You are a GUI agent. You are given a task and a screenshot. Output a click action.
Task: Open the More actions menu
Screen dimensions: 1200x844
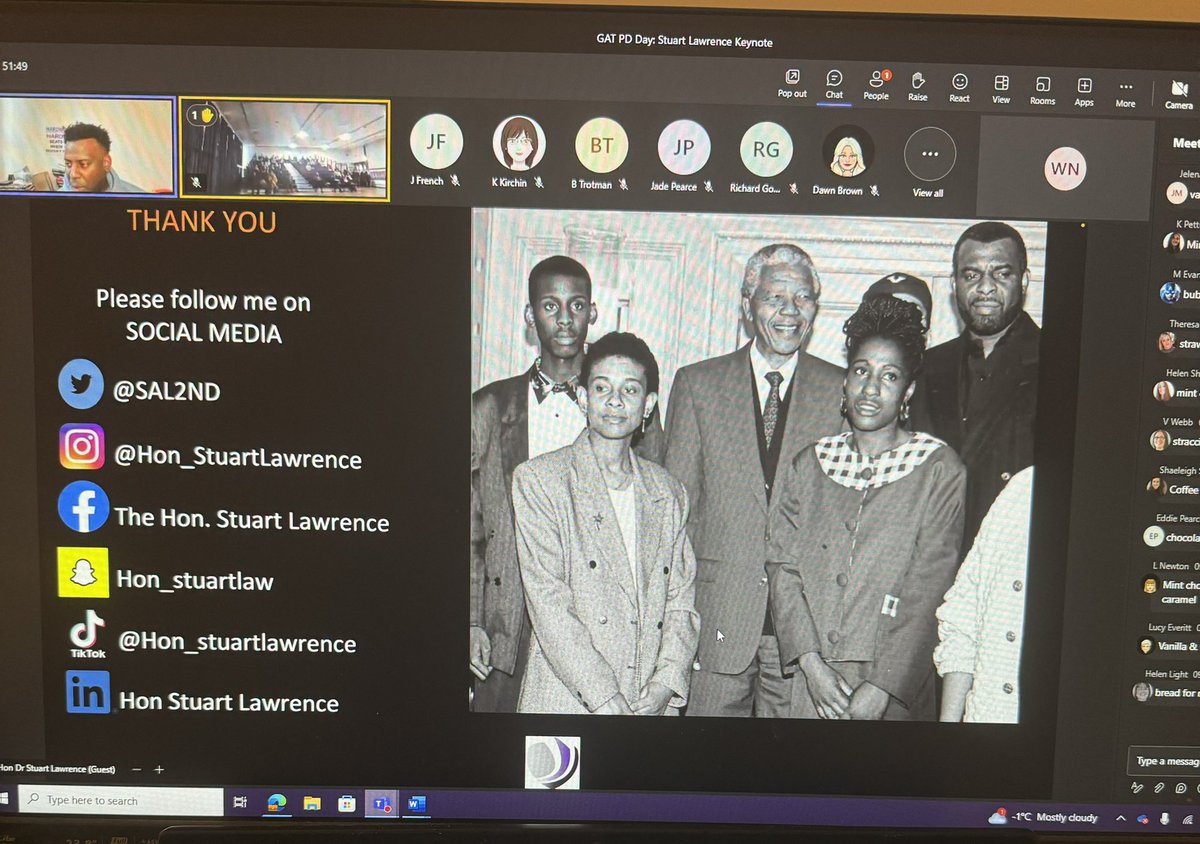point(1126,92)
